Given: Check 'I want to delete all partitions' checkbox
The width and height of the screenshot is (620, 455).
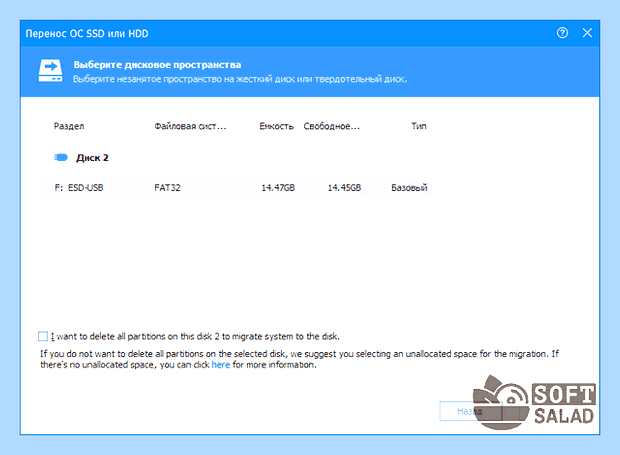Looking at the screenshot, I should click(43, 336).
